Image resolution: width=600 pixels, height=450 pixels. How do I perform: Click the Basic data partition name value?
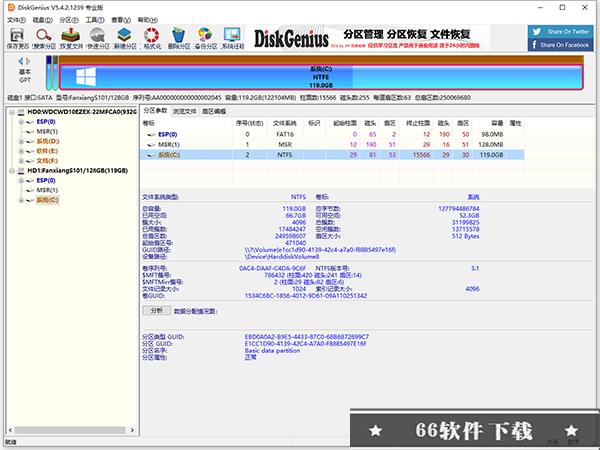[x=272, y=351]
